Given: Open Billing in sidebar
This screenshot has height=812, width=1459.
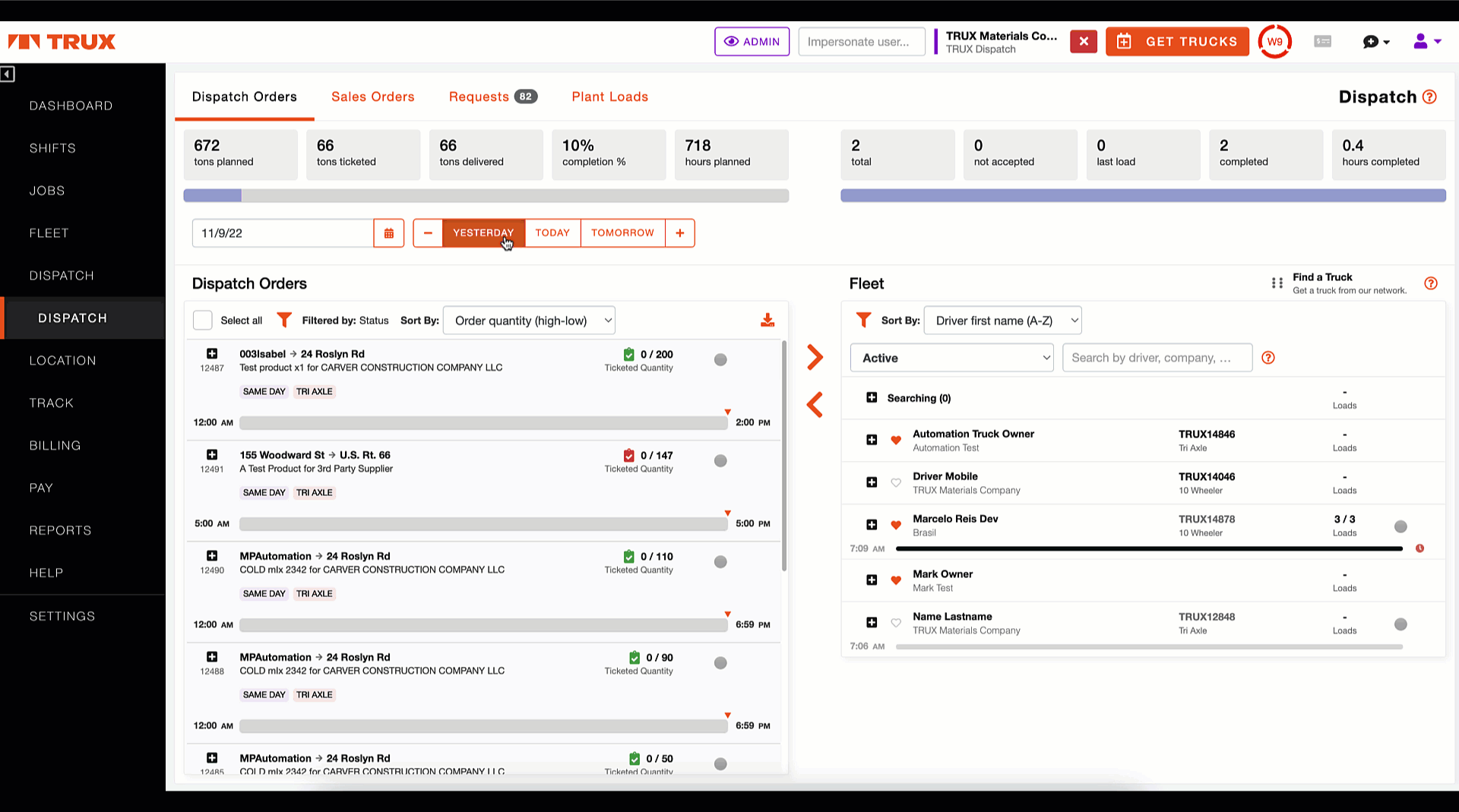Looking at the screenshot, I should click(55, 445).
